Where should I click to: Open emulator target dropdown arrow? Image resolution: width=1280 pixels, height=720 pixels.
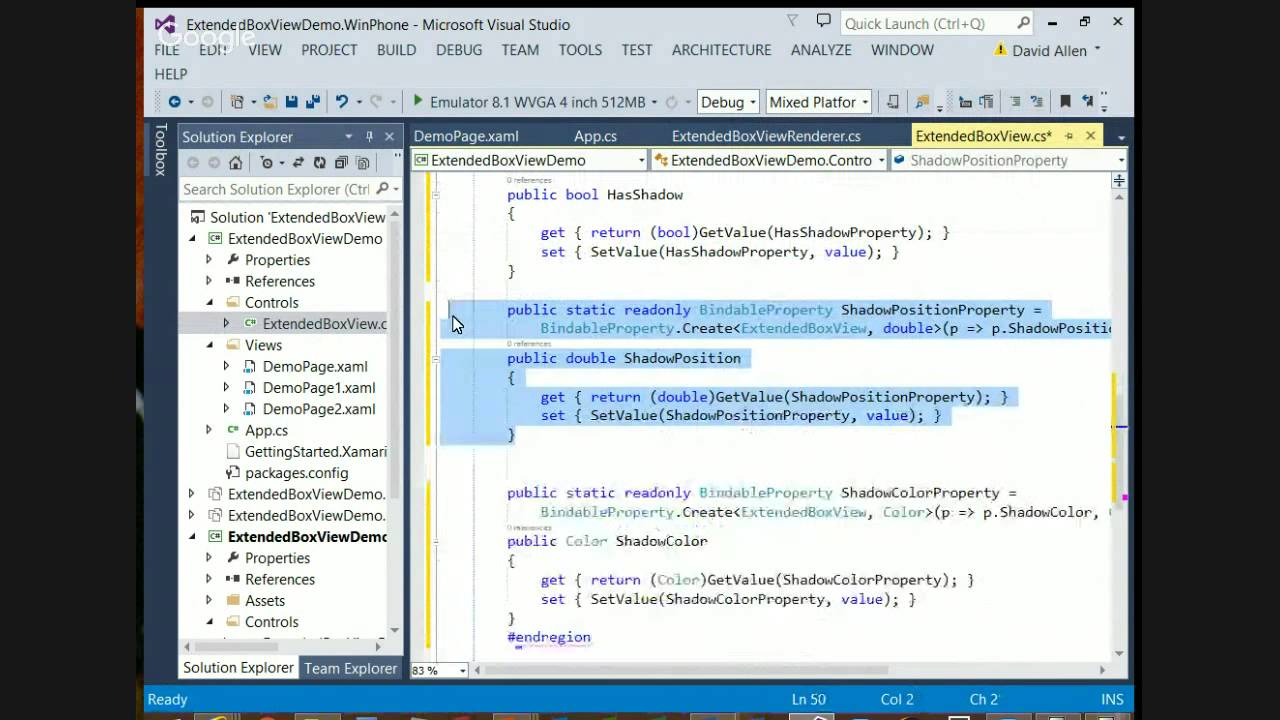pyautogui.click(x=654, y=102)
